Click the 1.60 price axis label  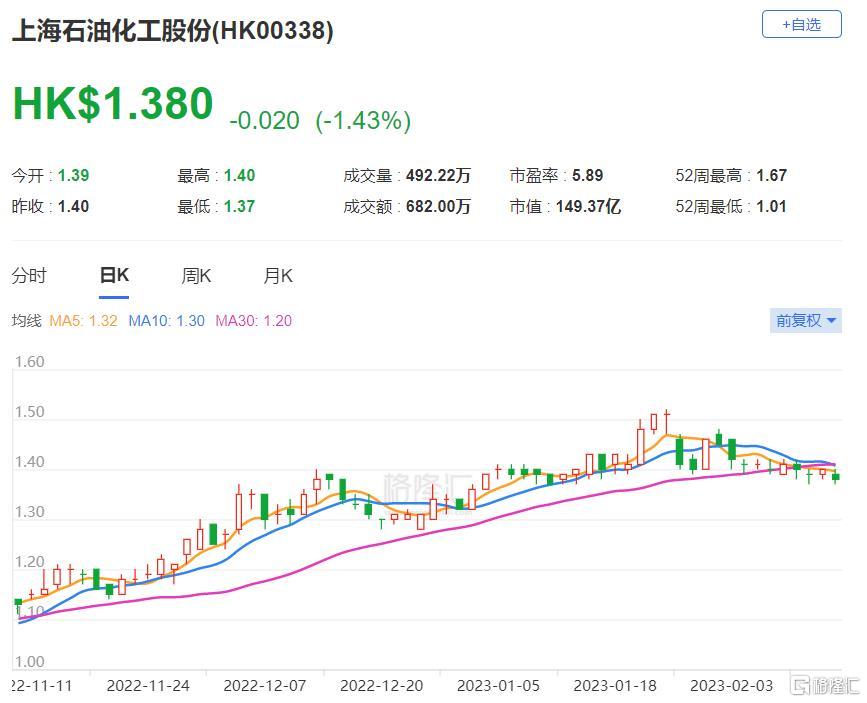(x=29, y=362)
